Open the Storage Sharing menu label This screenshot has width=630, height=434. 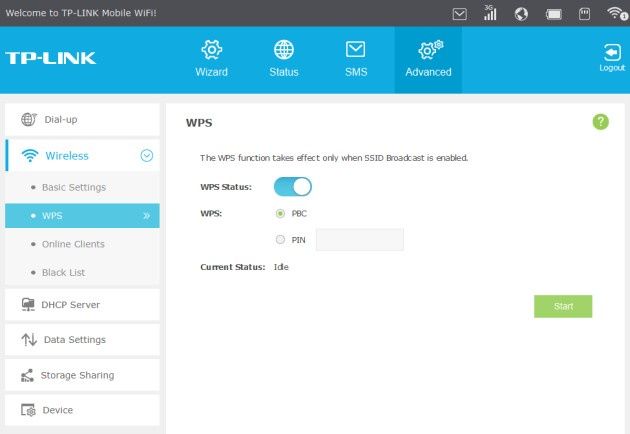tap(77, 375)
